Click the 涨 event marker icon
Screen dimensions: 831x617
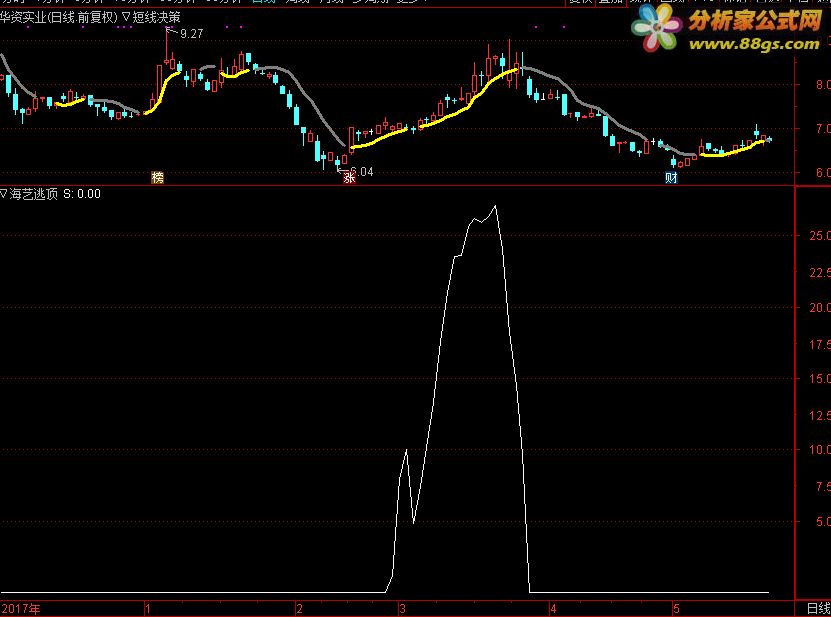pyautogui.click(x=349, y=178)
